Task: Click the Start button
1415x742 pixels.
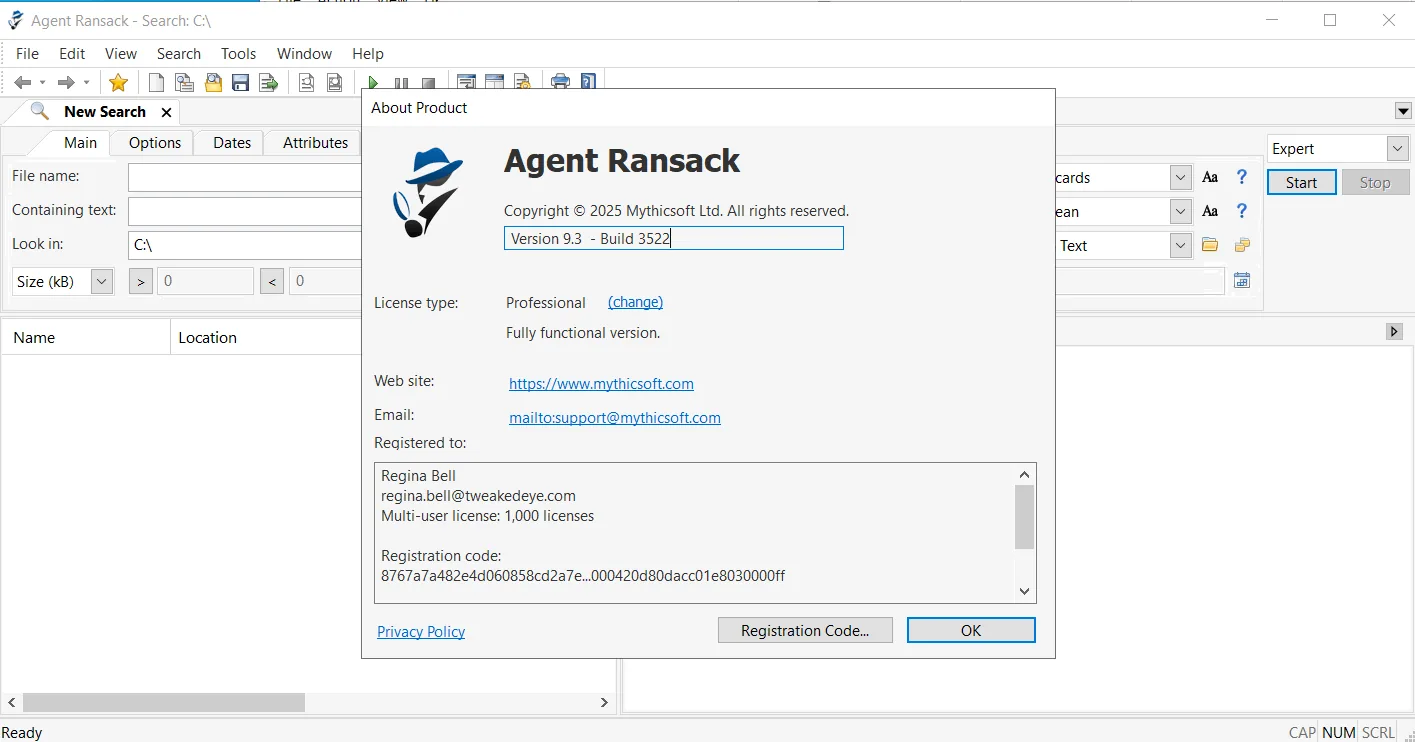Action: point(1302,182)
